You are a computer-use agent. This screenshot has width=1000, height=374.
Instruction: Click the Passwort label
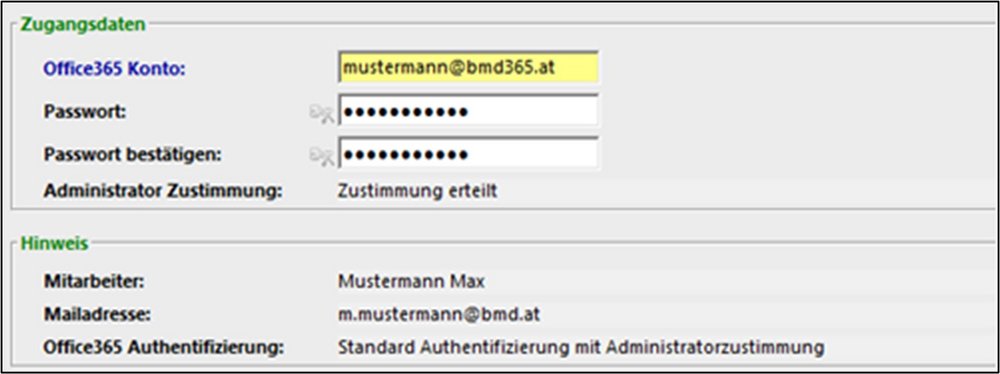pos(85,111)
